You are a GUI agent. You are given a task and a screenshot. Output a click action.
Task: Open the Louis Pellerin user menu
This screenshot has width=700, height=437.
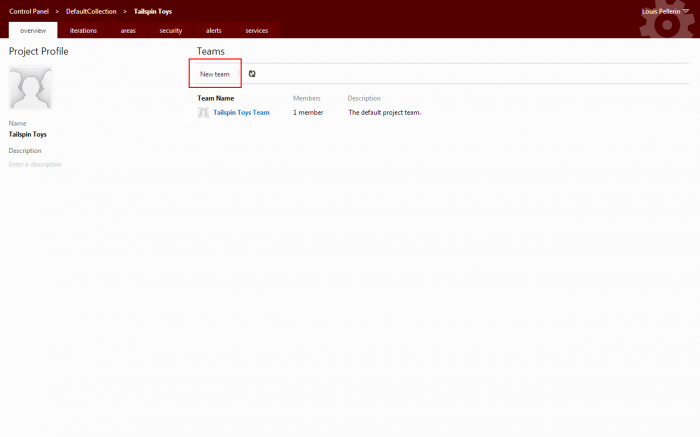click(665, 11)
